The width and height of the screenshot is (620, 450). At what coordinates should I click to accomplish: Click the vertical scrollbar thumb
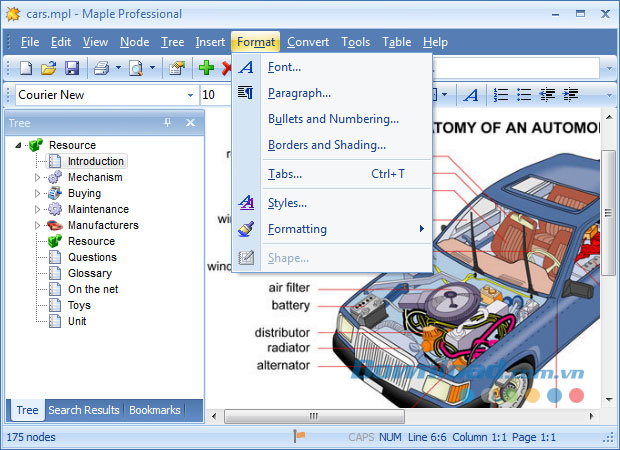[x=609, y=214]
